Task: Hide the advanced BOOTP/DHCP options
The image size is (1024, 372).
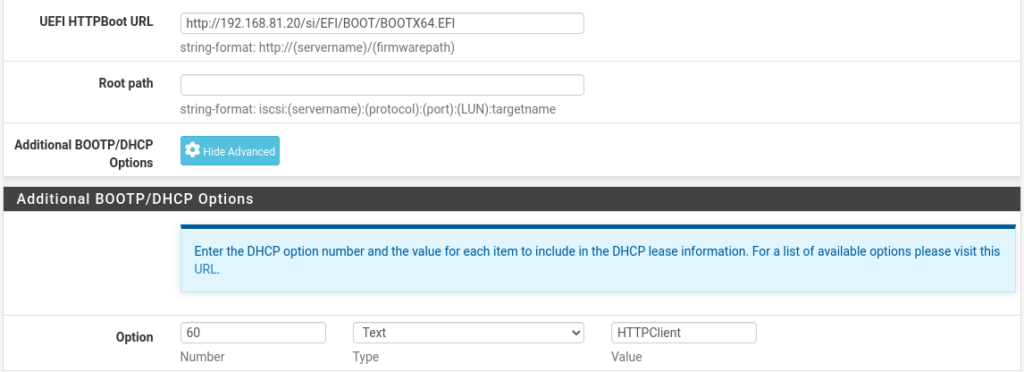Action: [230, 151]
